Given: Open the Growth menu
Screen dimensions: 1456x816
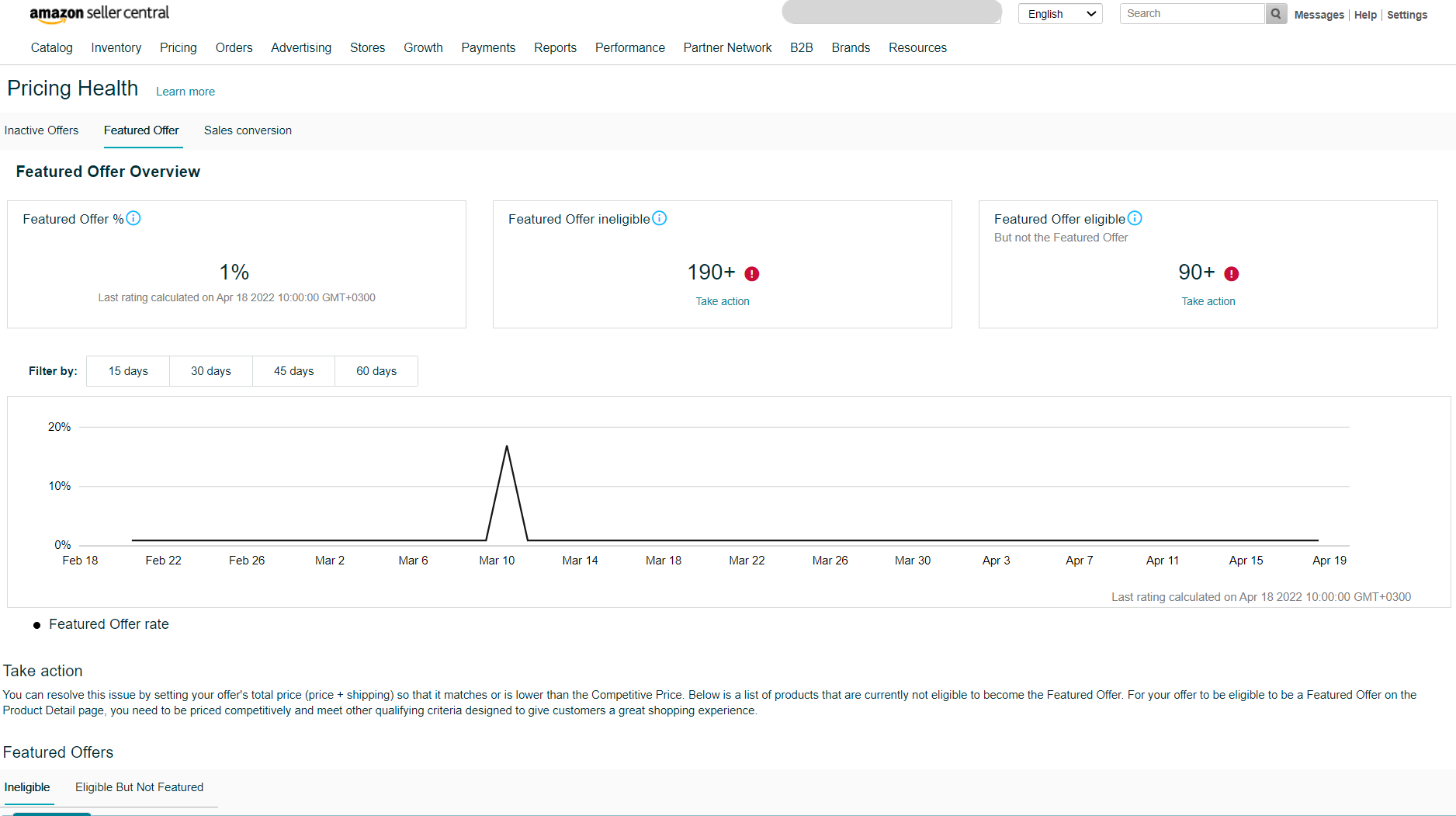Looking at the screenshot, I should point(423,47).
